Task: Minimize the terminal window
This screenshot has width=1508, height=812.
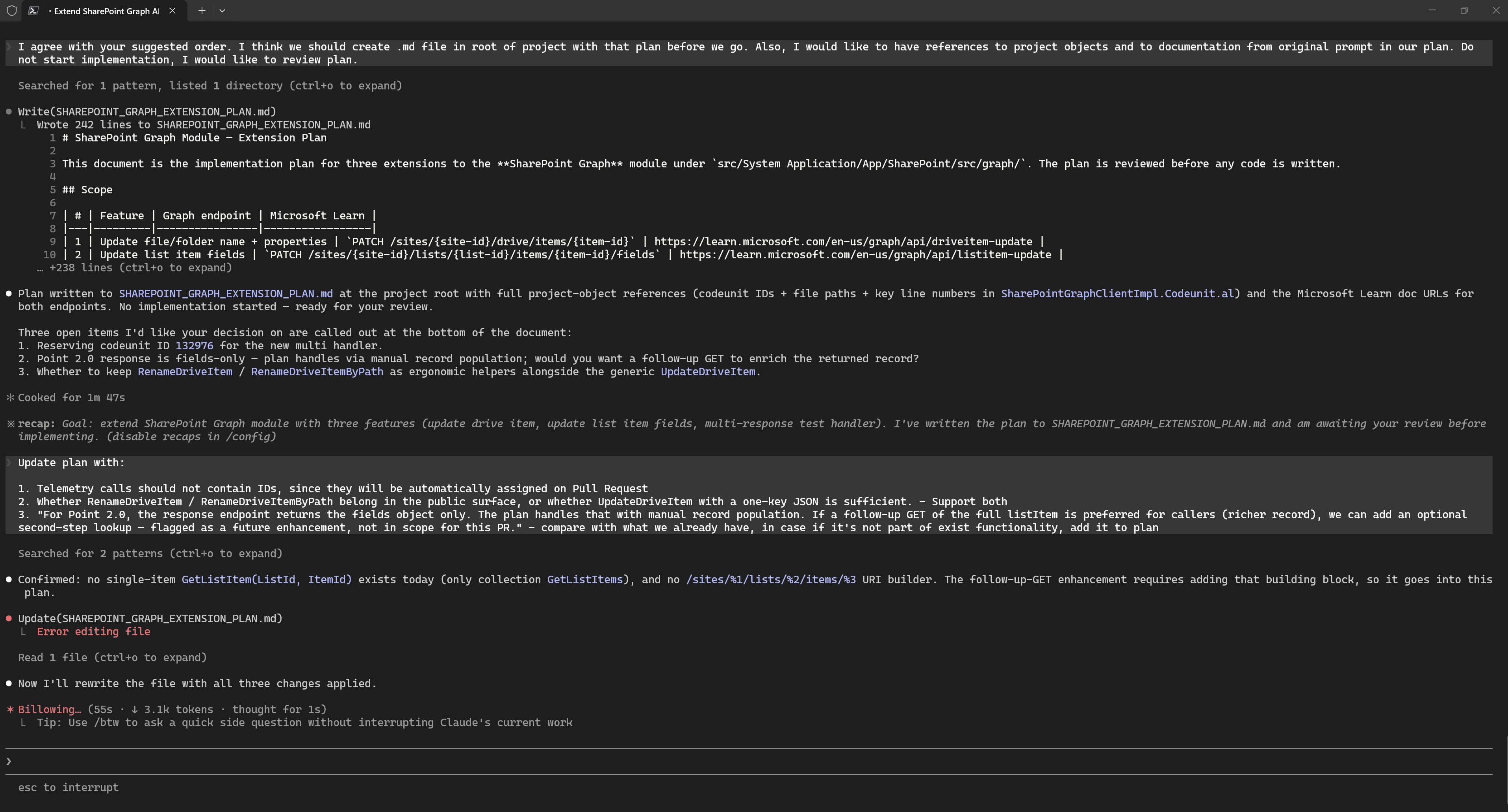Action: 1432,10
